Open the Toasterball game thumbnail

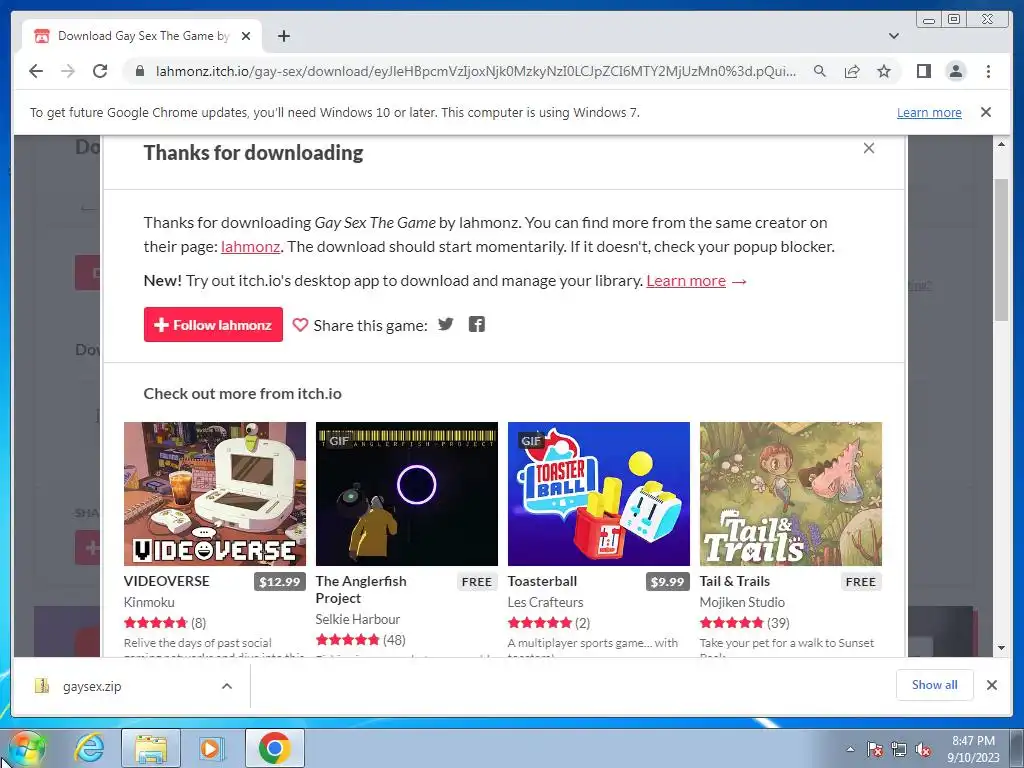(x=599, y=494)
